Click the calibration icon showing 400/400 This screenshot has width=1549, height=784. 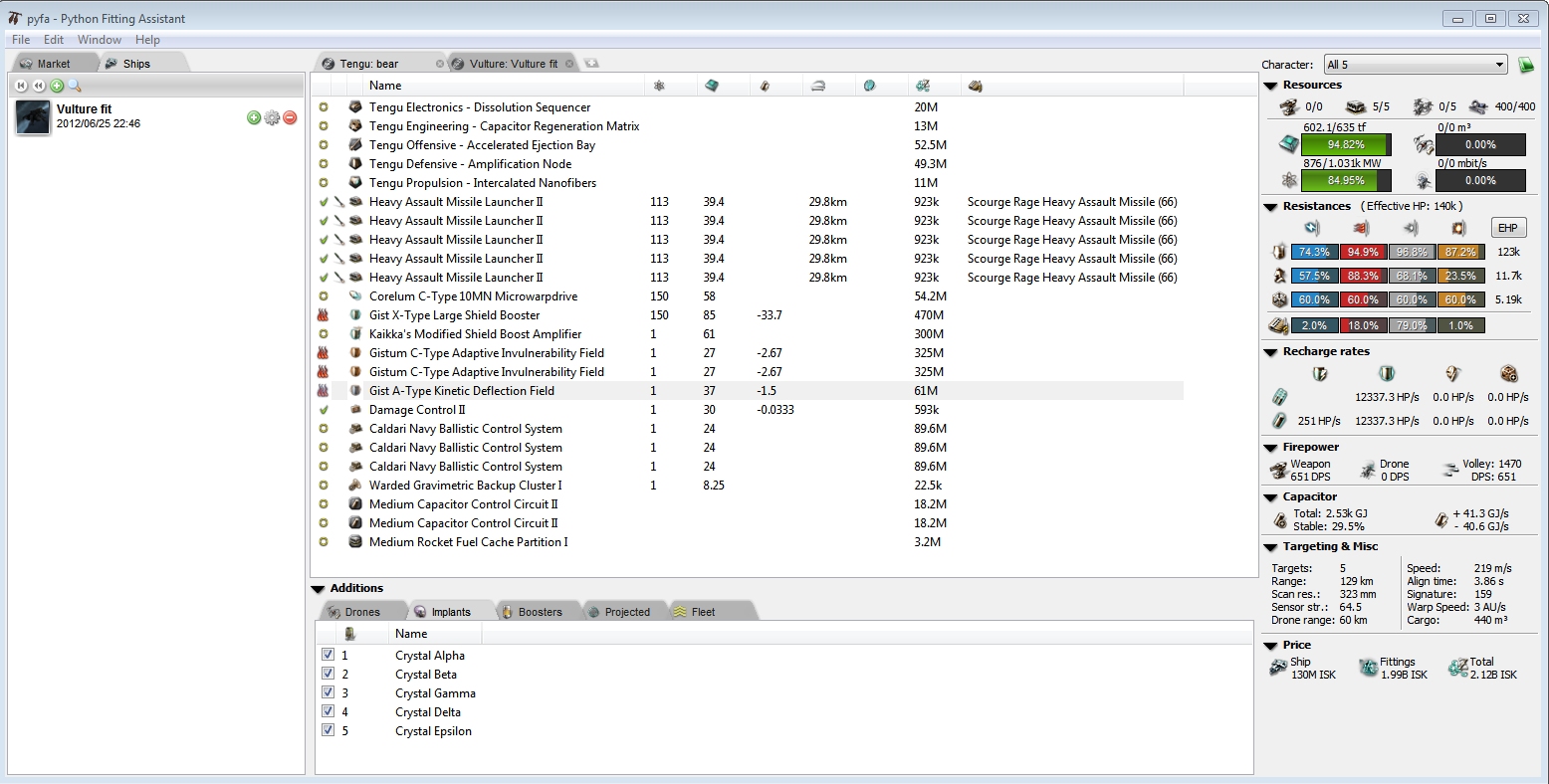click(x=1478, y=106)
